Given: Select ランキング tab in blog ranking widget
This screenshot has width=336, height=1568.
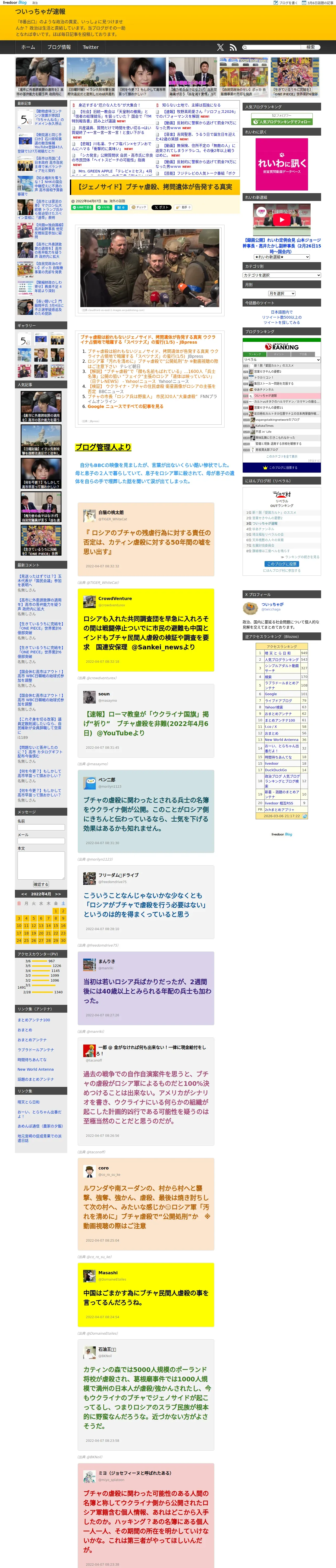Looking at the screenshot, I should point(255,354).
